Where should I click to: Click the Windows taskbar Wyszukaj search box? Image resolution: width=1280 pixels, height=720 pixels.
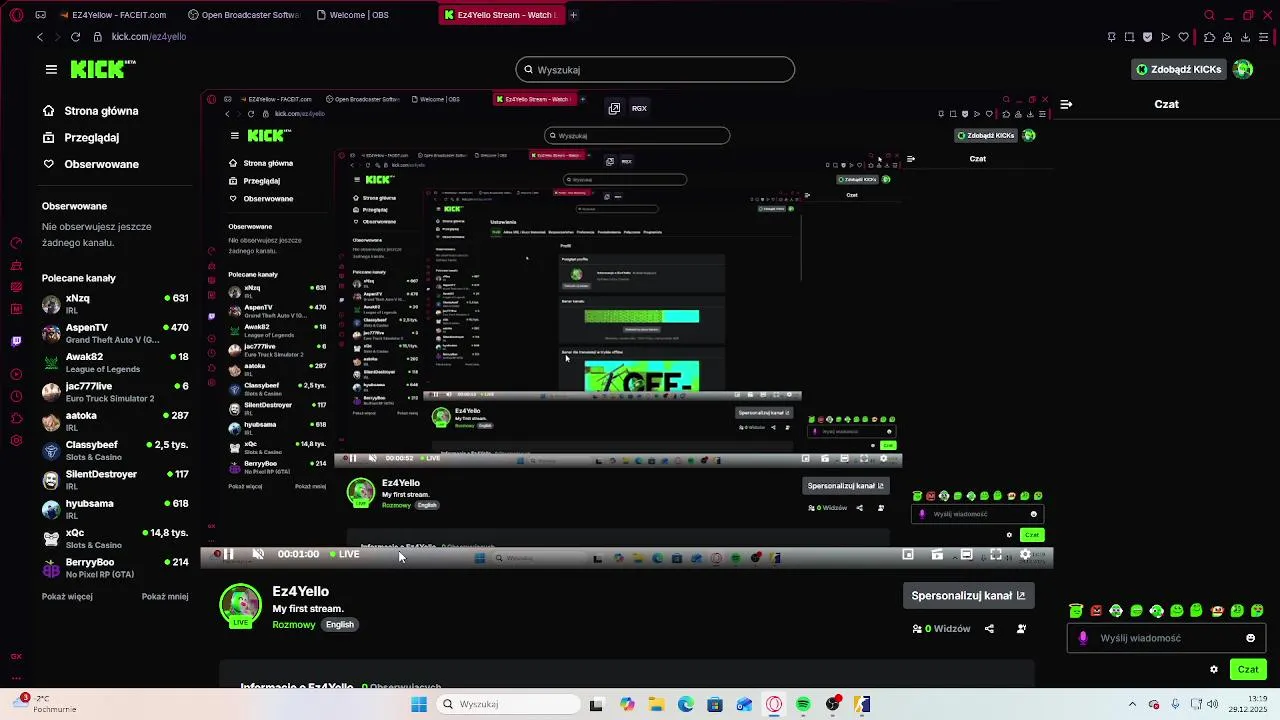click(x=506, y=704)
